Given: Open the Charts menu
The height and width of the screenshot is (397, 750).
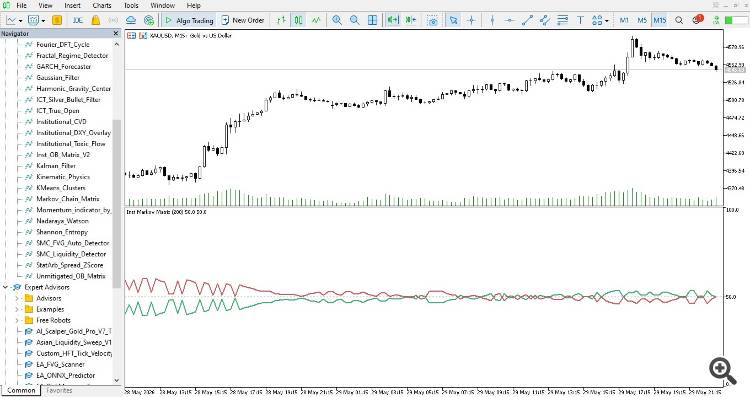Looking at the screenshot, I should coord(102,6).
